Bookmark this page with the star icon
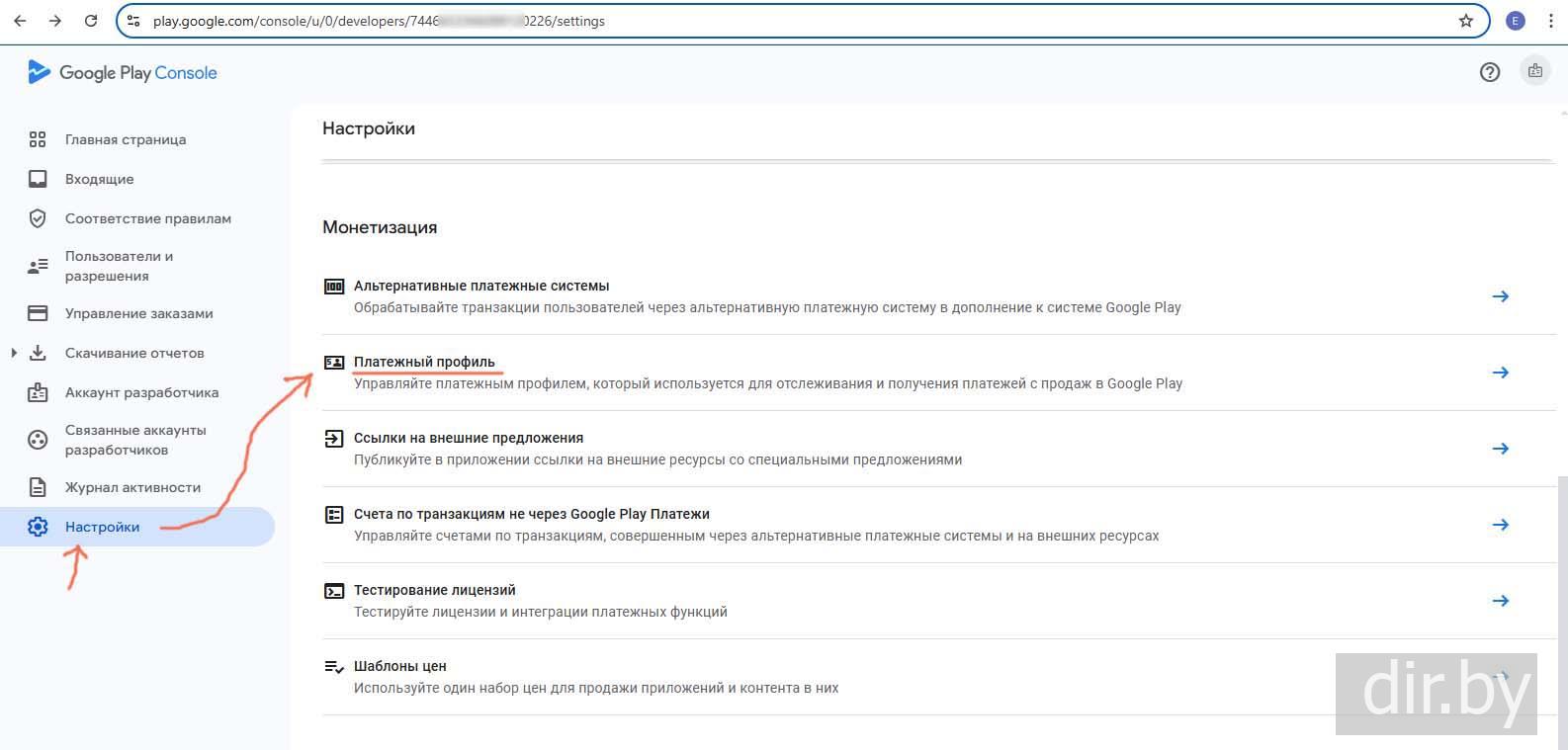The width and height of the screenshot is (1568, 750). coord(1466,21)
